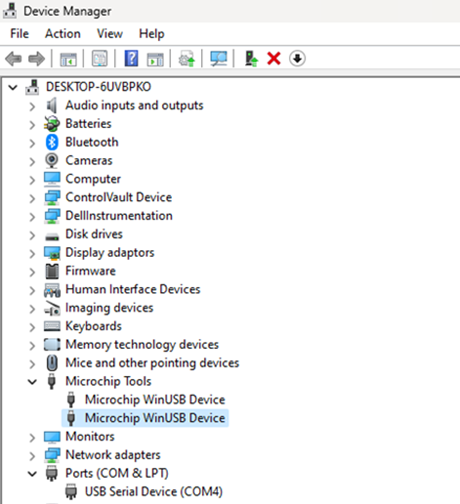Click the Update driver toolbar icon
Viewport: 460px width, 504px height.
tap(251, 59)
